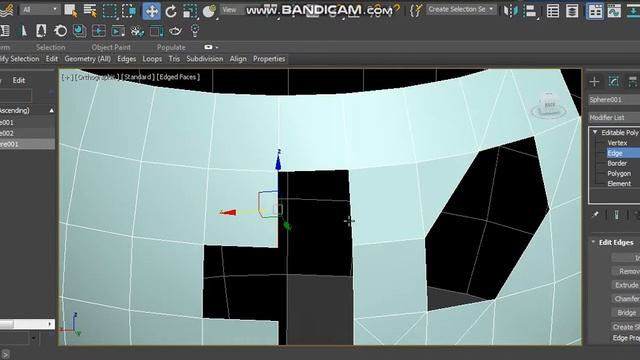Viewport: 640px width, 360px height.
Task: Click the Pin Stack icon
Action: pos(595,215)
